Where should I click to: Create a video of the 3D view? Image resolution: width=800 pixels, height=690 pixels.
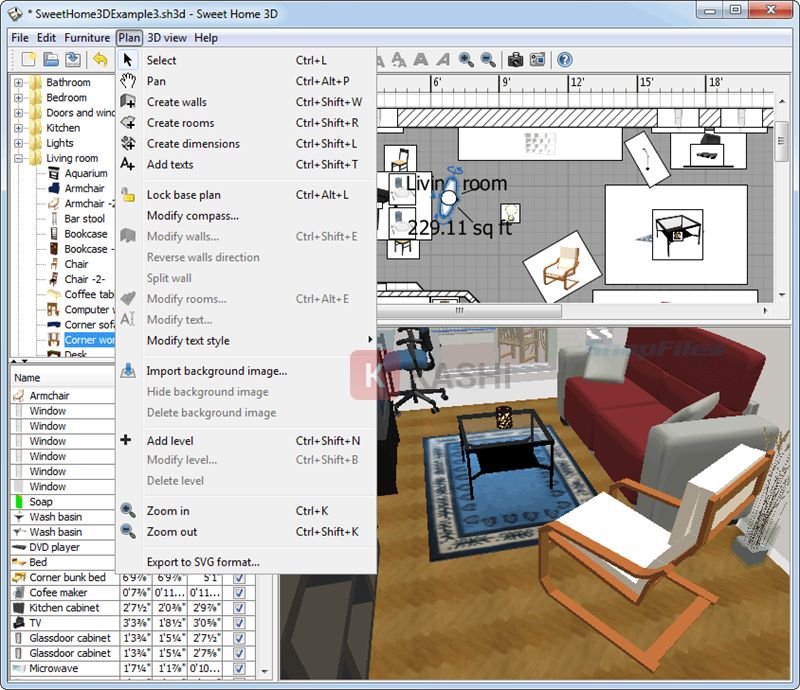click(537, 59)
